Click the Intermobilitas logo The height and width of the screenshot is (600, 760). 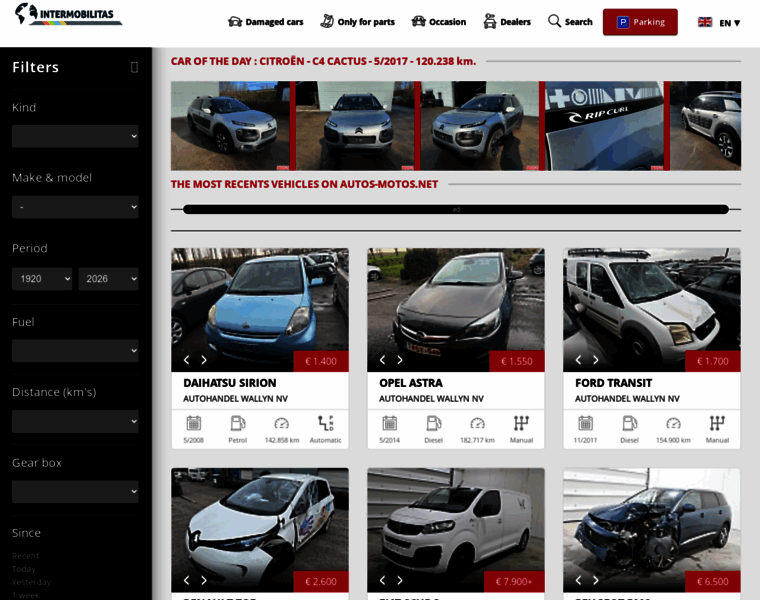pyautogui.click(x=68, y=14)
